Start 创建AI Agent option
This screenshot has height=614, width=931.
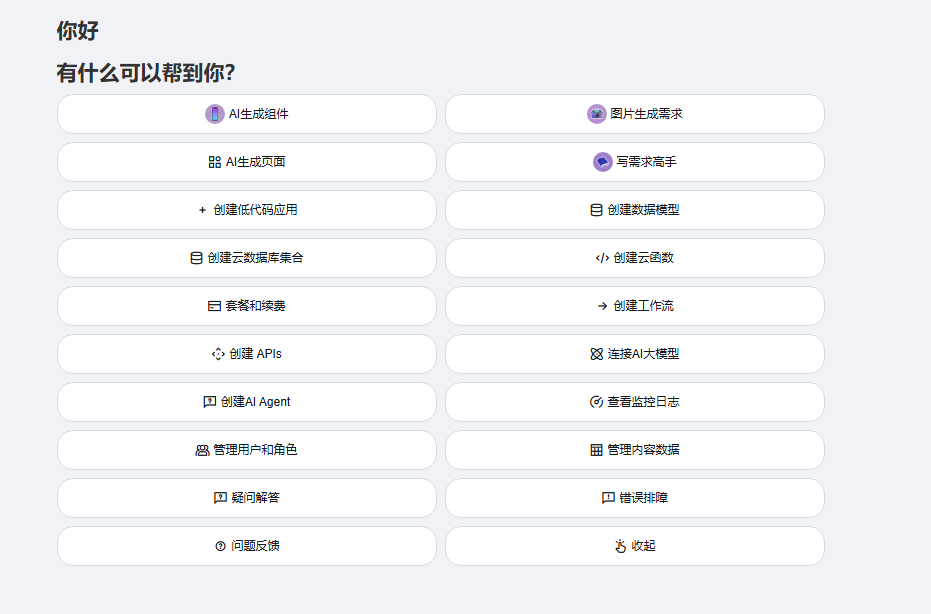pyautogui.click(x=247, y=402)
